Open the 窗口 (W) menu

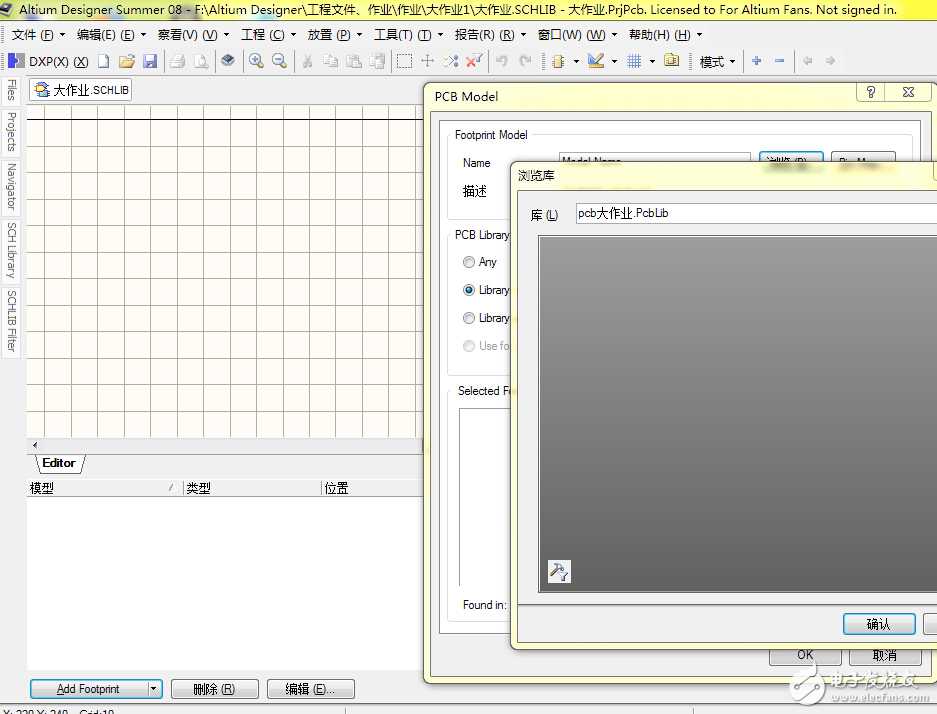(577, 35)
